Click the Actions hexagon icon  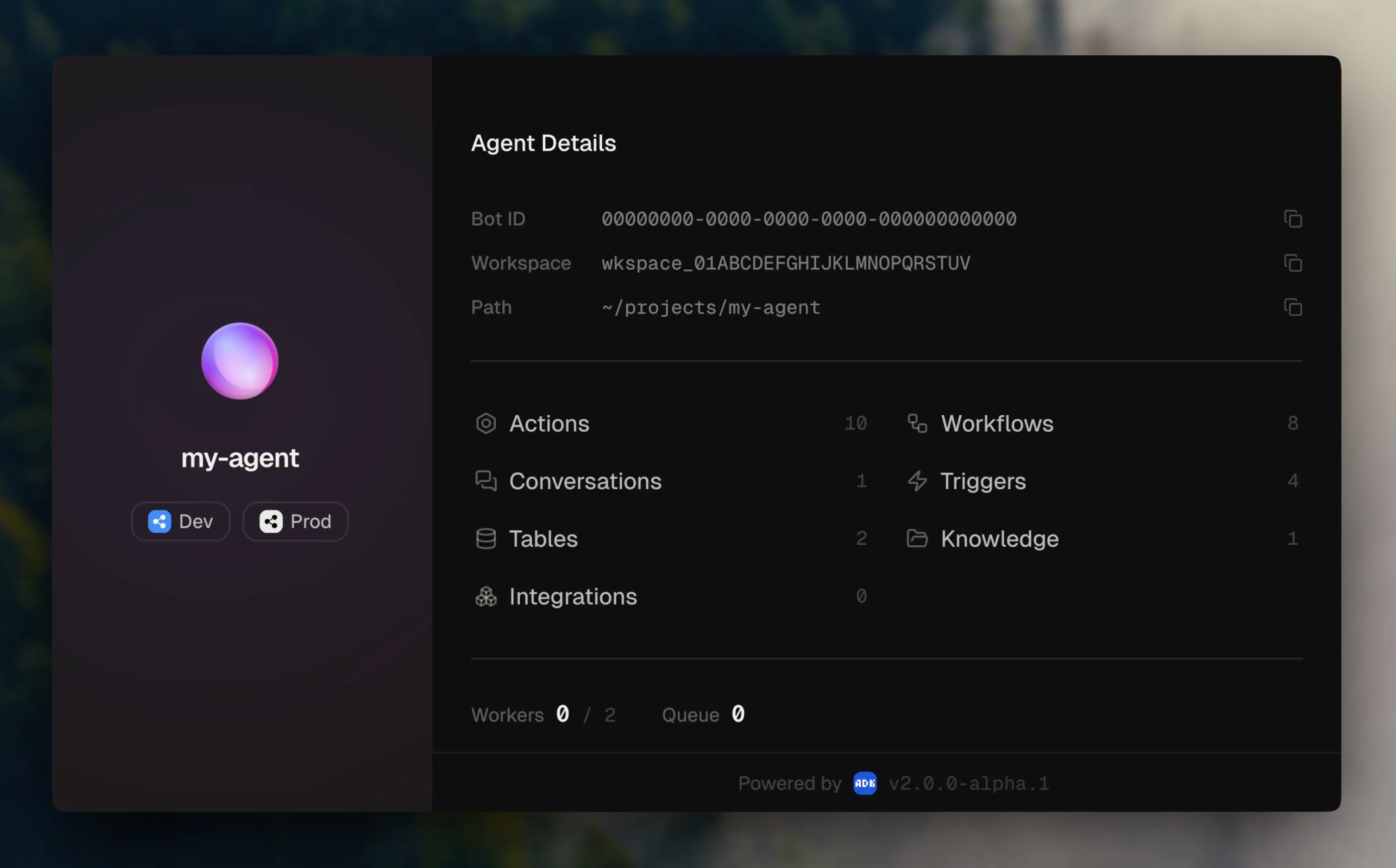click(486, 423)
